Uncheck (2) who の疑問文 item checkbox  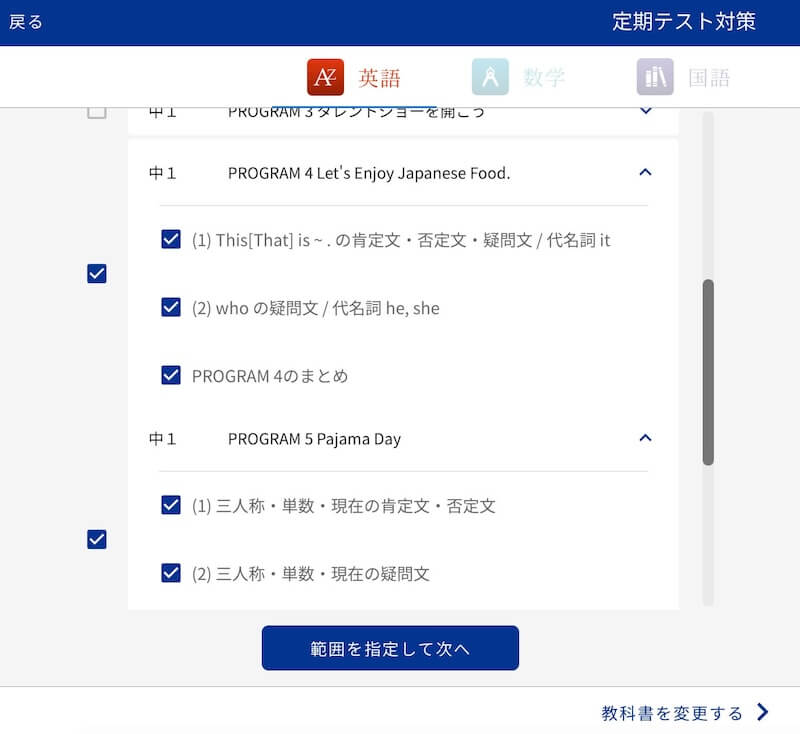pos(171,307)
